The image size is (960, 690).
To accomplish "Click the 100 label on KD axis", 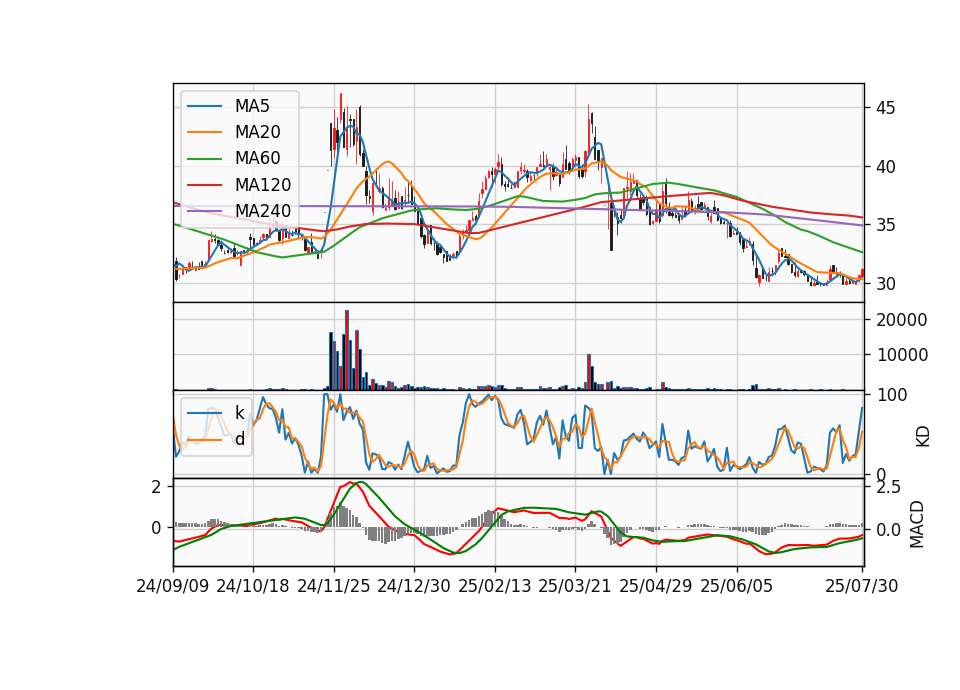I will (891, 396).
